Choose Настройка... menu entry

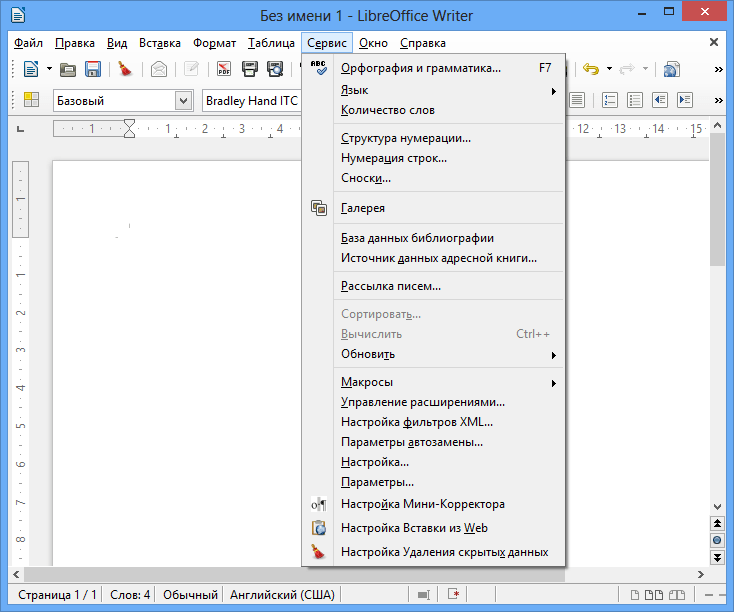point(434,463)
